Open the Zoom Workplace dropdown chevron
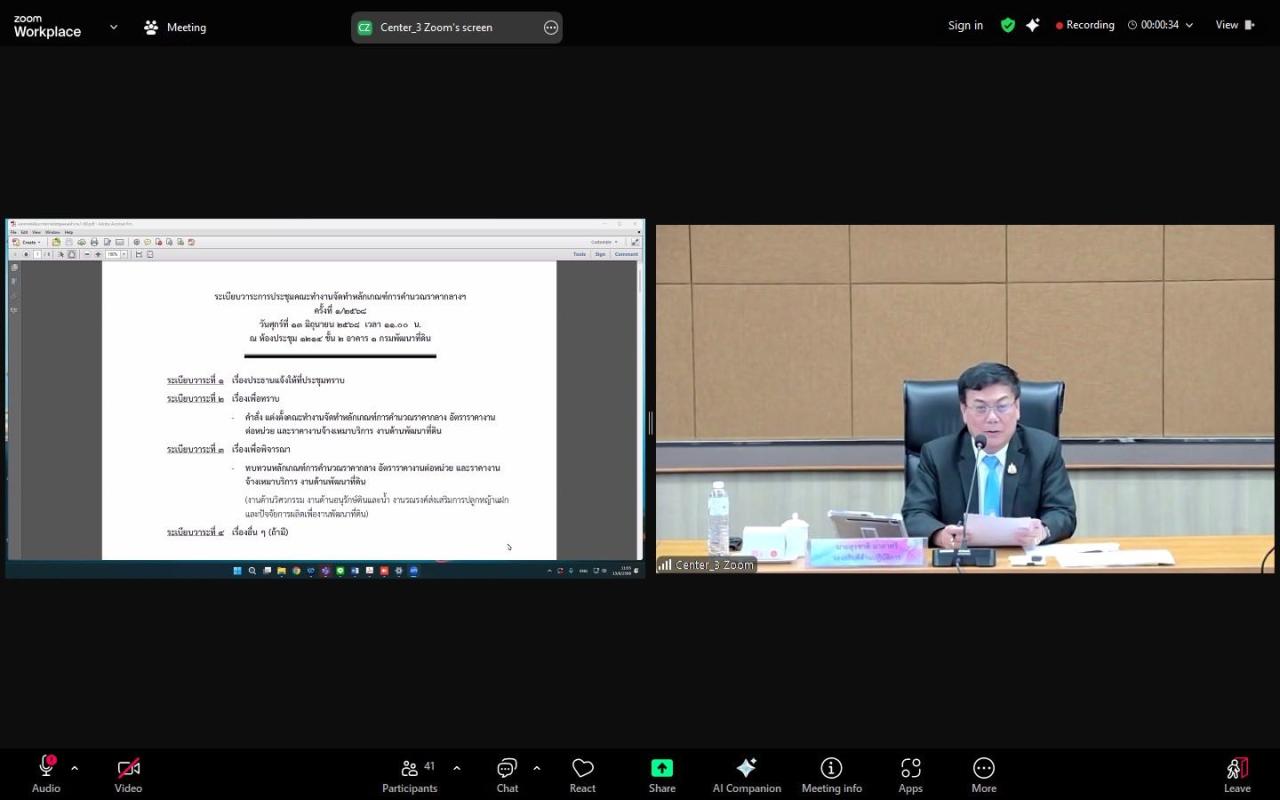1280x800 pixels. (113, 27)
